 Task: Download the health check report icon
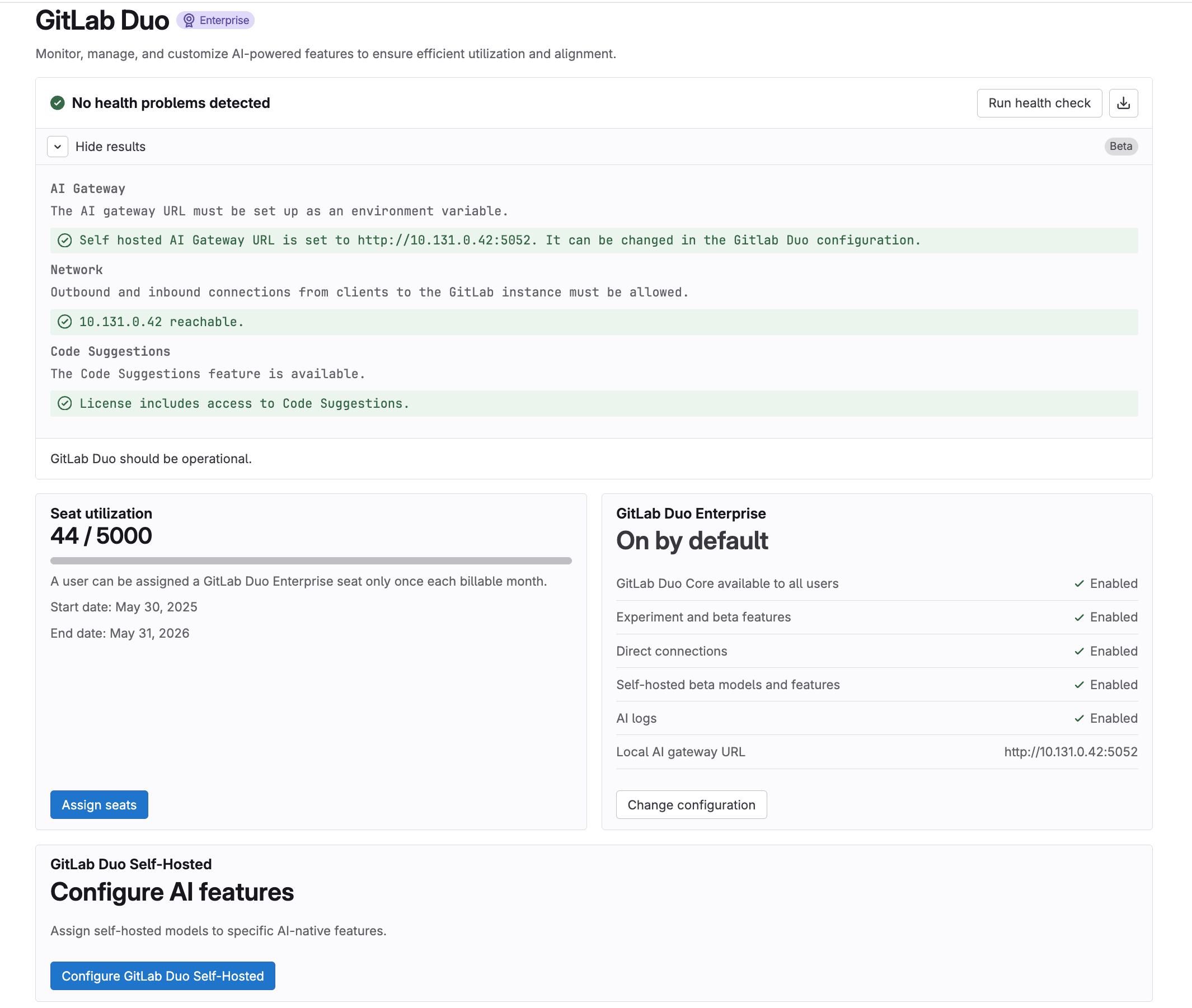coord(1123,103)
